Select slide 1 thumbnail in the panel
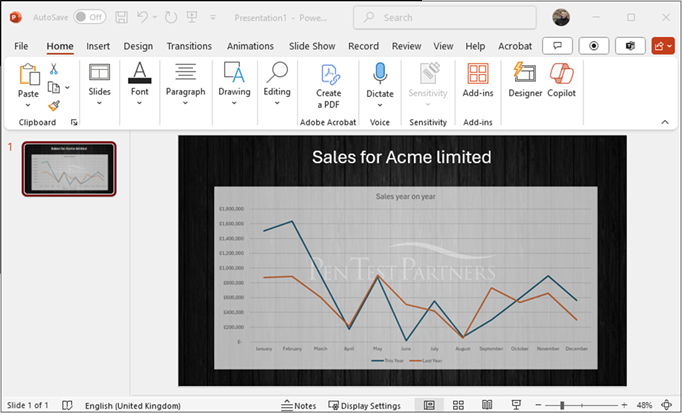 click(x=69, y=169)
